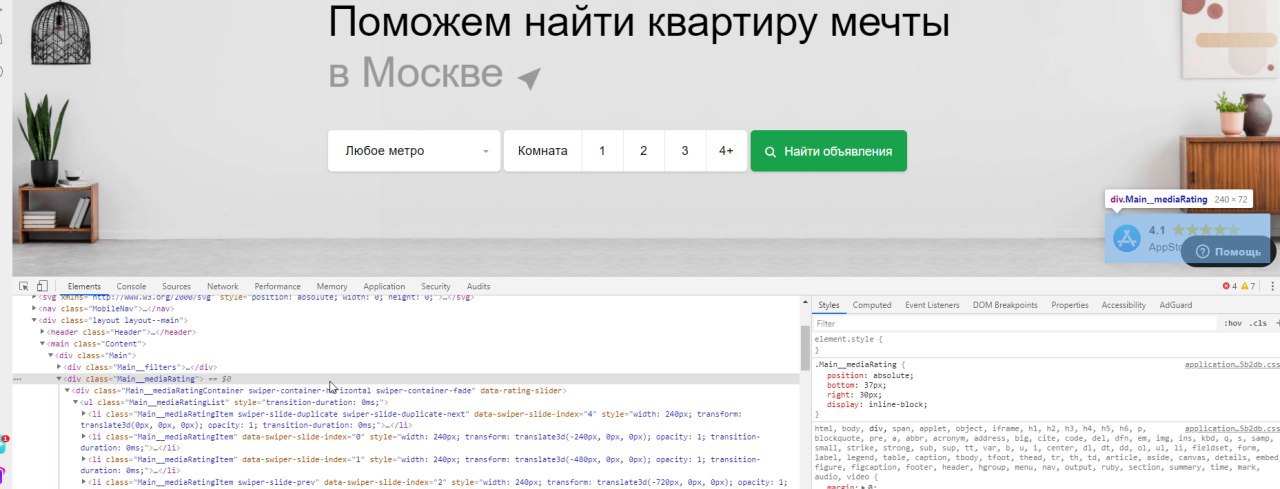Open the Accessibility sidebar tab

point(1124,305)
